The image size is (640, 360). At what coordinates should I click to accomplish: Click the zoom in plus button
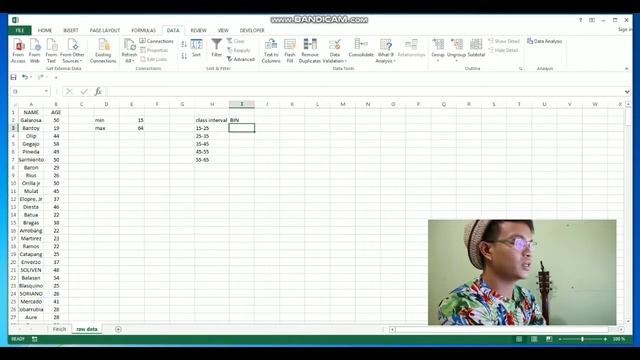[x=605, y=339]
